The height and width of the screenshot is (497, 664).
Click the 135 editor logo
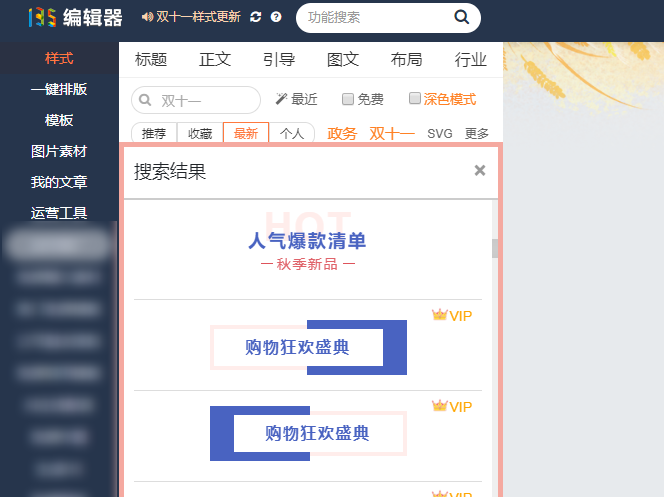click(75, 17)
